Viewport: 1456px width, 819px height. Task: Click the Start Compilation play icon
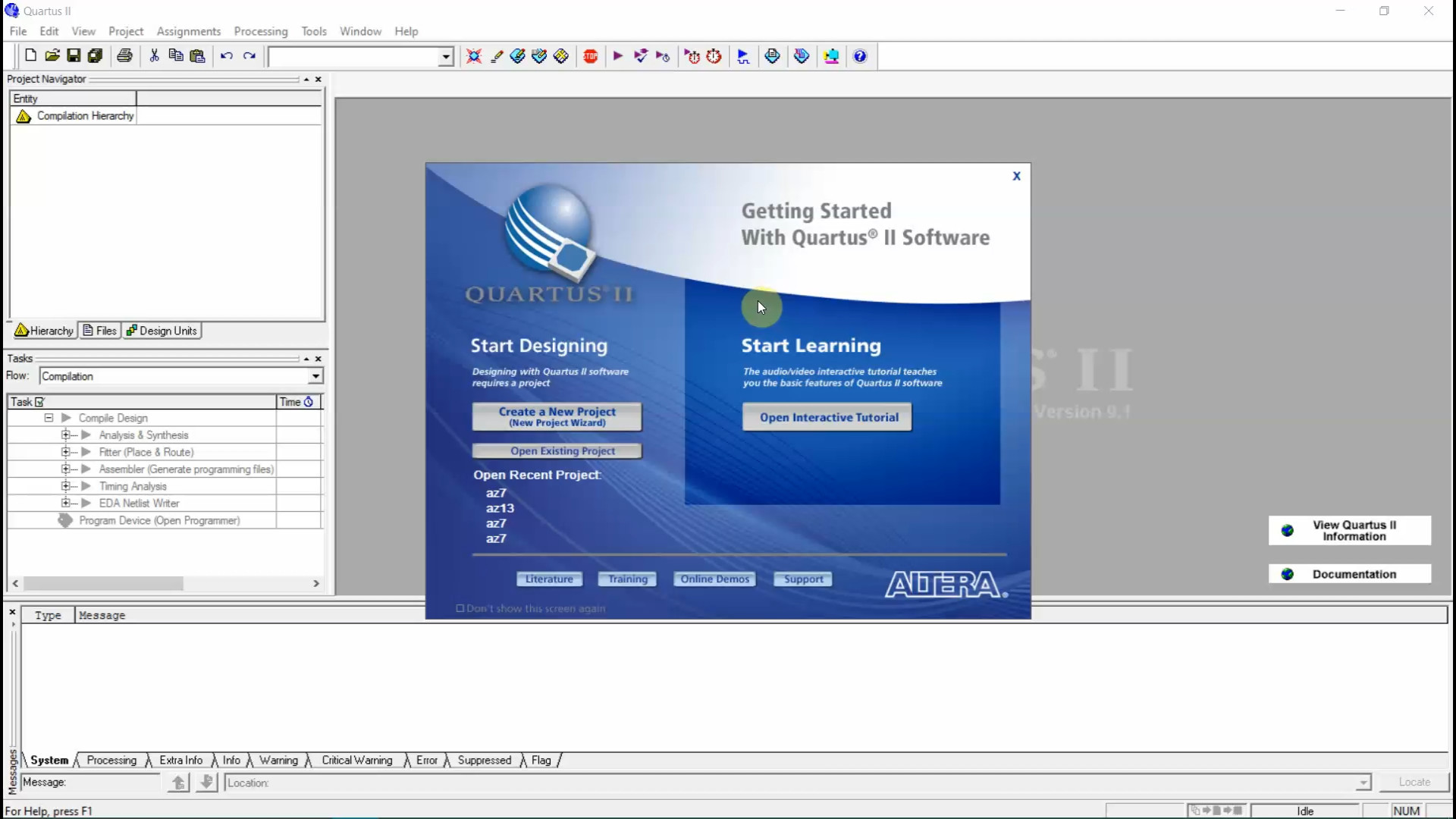click(x=618, y=56)
